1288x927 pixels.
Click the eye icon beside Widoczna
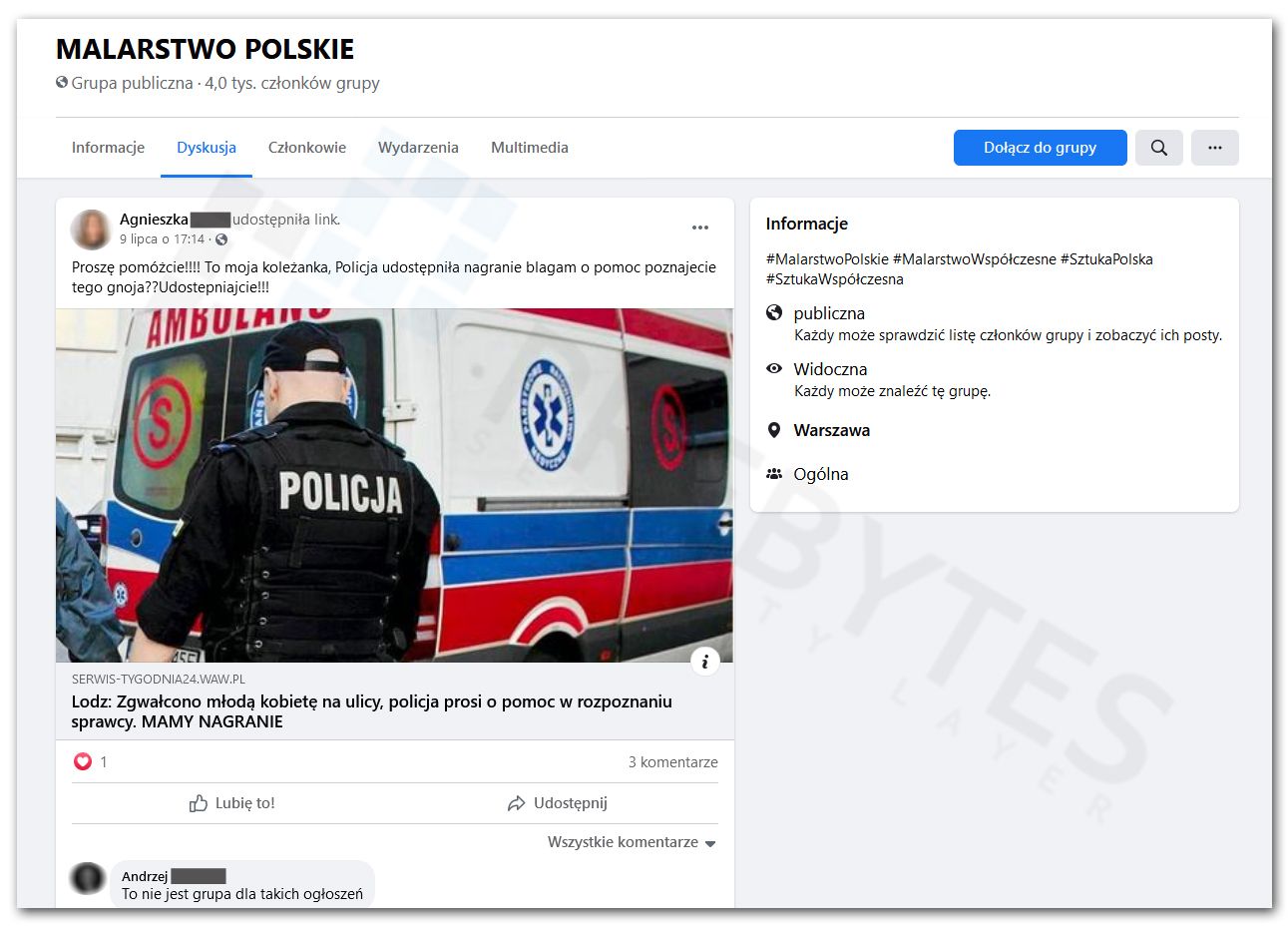point(774,368)
